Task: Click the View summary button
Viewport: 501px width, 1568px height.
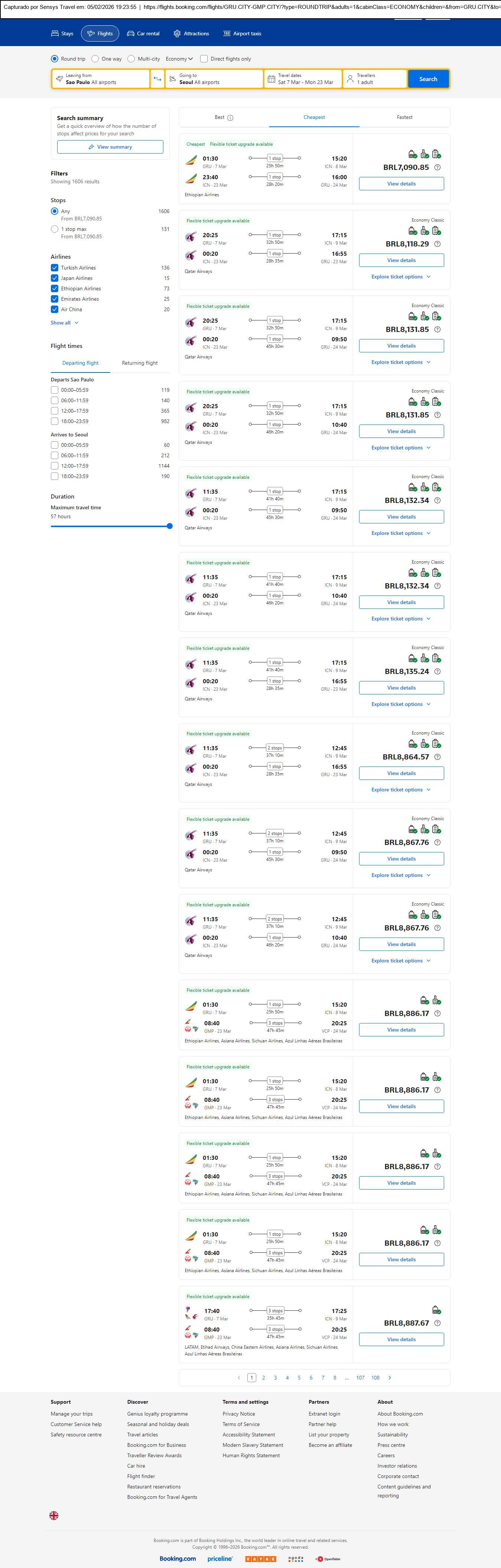Action: (x=110, y=147)
